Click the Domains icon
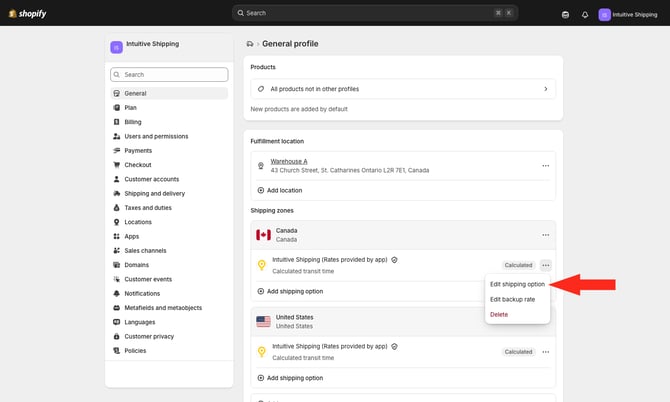Image resolution: width=670 pixels, height=402 pixels. [x=116, y=265]
